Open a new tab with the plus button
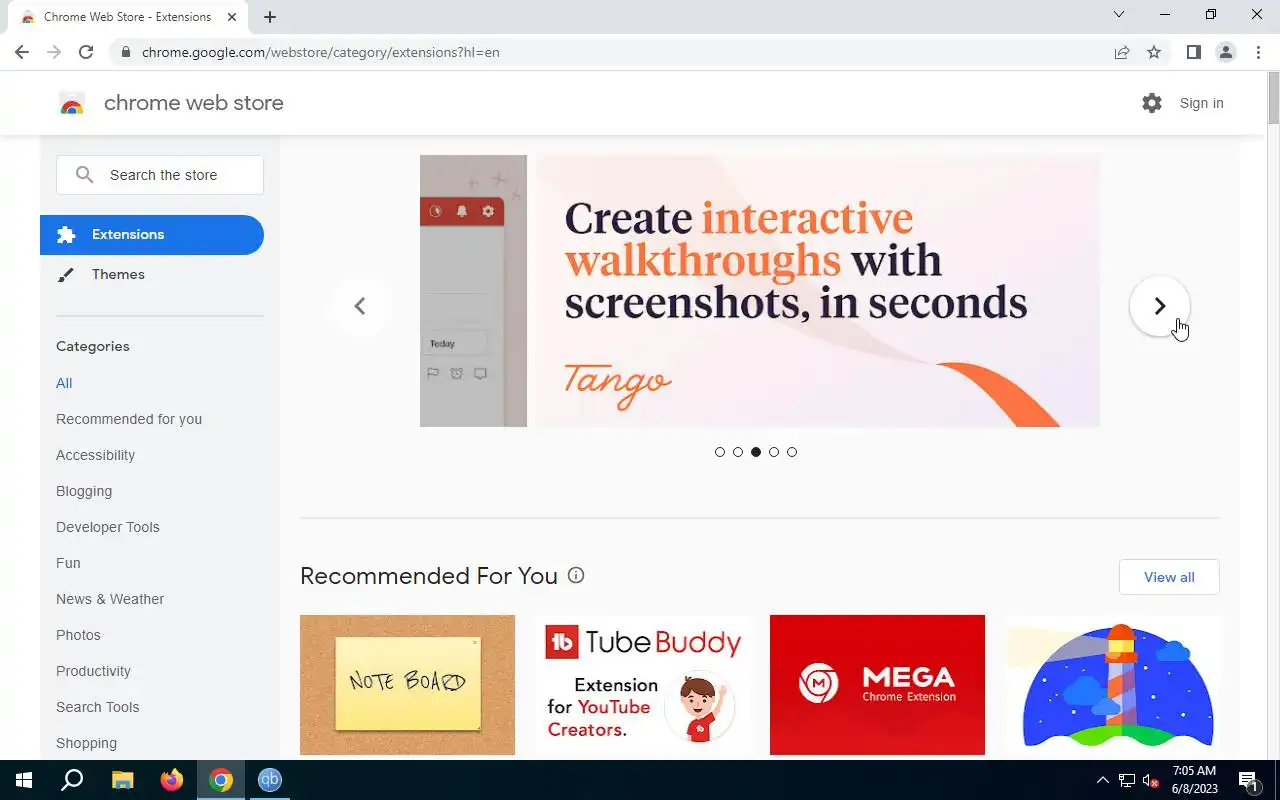This screenshot has height=800, width=1280. tap(270, 17)
